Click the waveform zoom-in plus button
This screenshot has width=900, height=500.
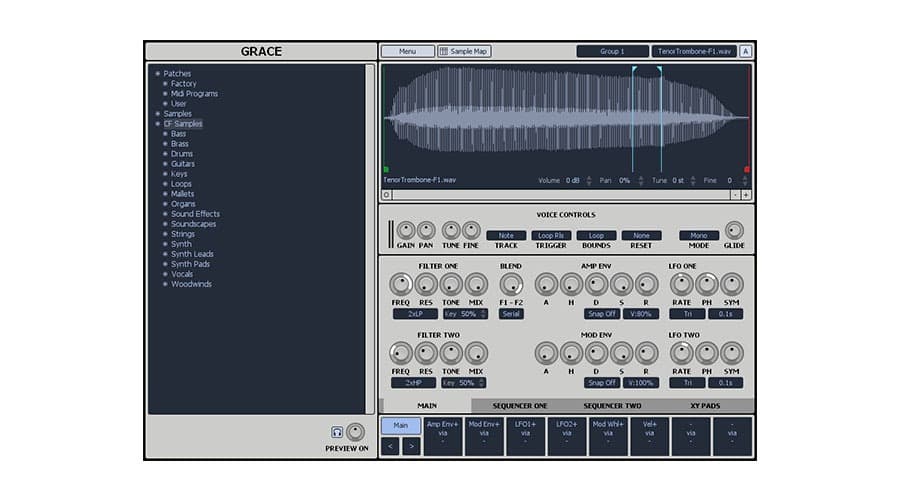(746, 195)
